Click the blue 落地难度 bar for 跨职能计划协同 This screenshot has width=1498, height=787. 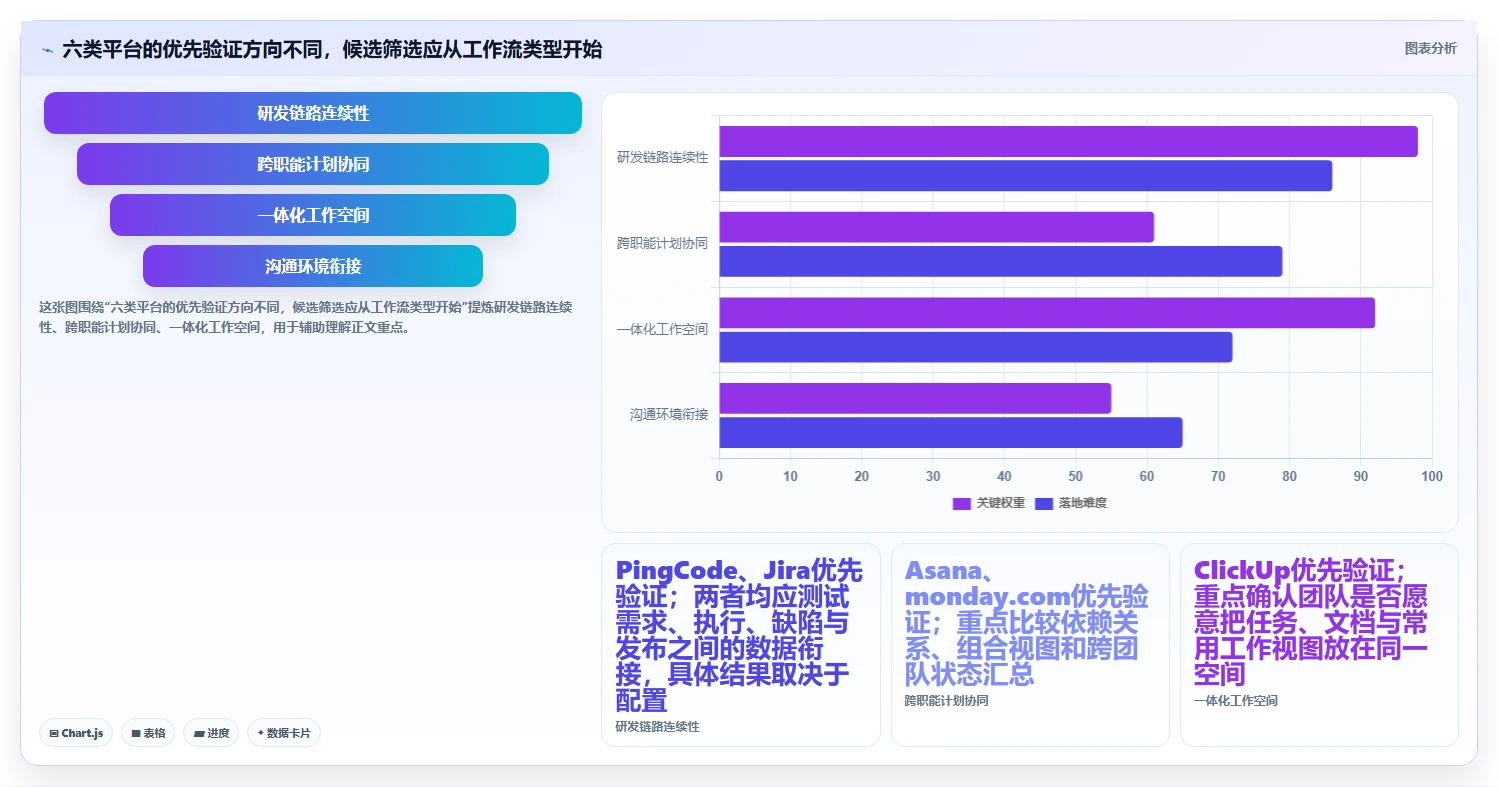click(1000, 262)
